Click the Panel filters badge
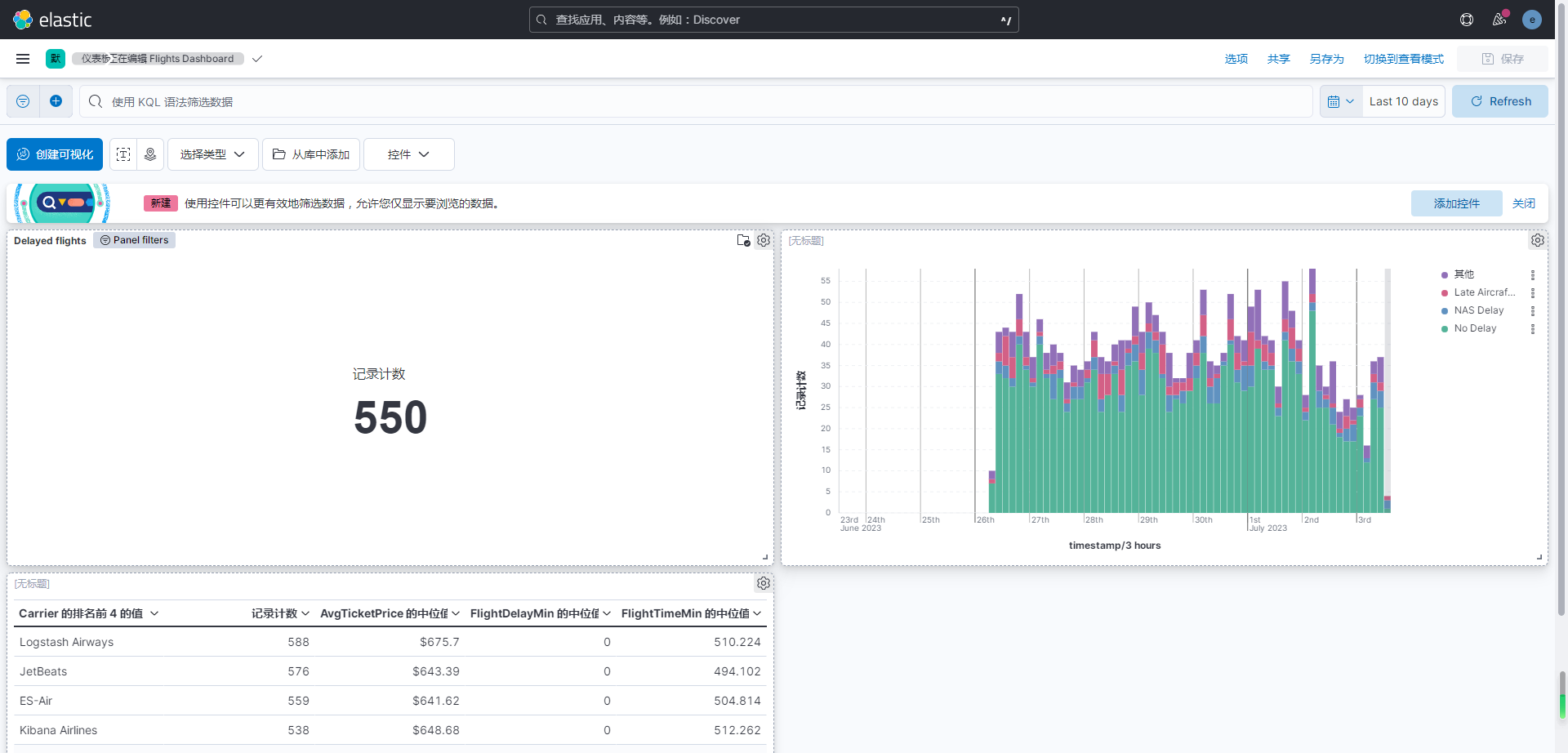The width and height of the screenshot is (1568, 753). click(x=134, y=240)
